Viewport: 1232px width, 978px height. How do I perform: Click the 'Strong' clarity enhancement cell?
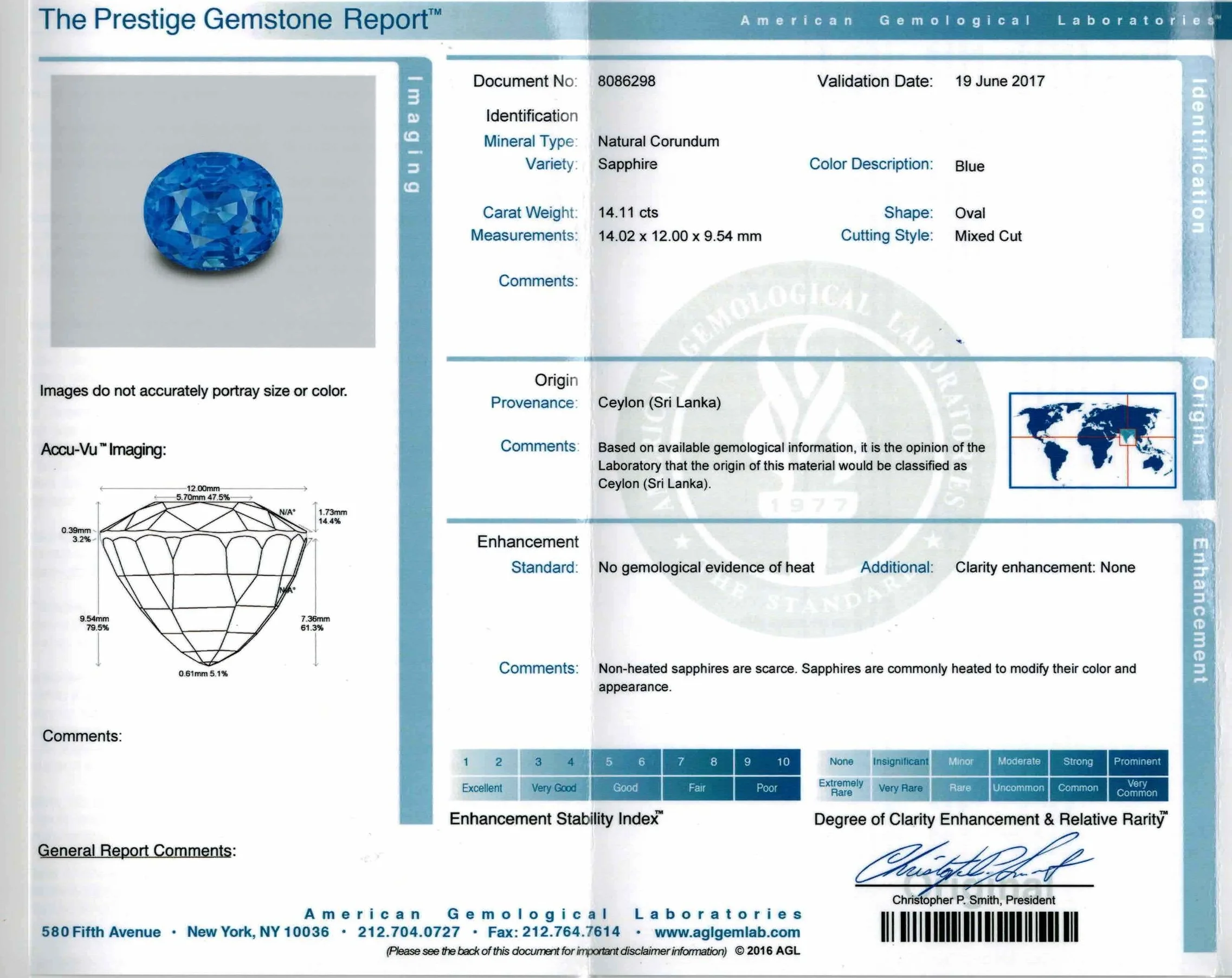click(x=1078, y=762)
